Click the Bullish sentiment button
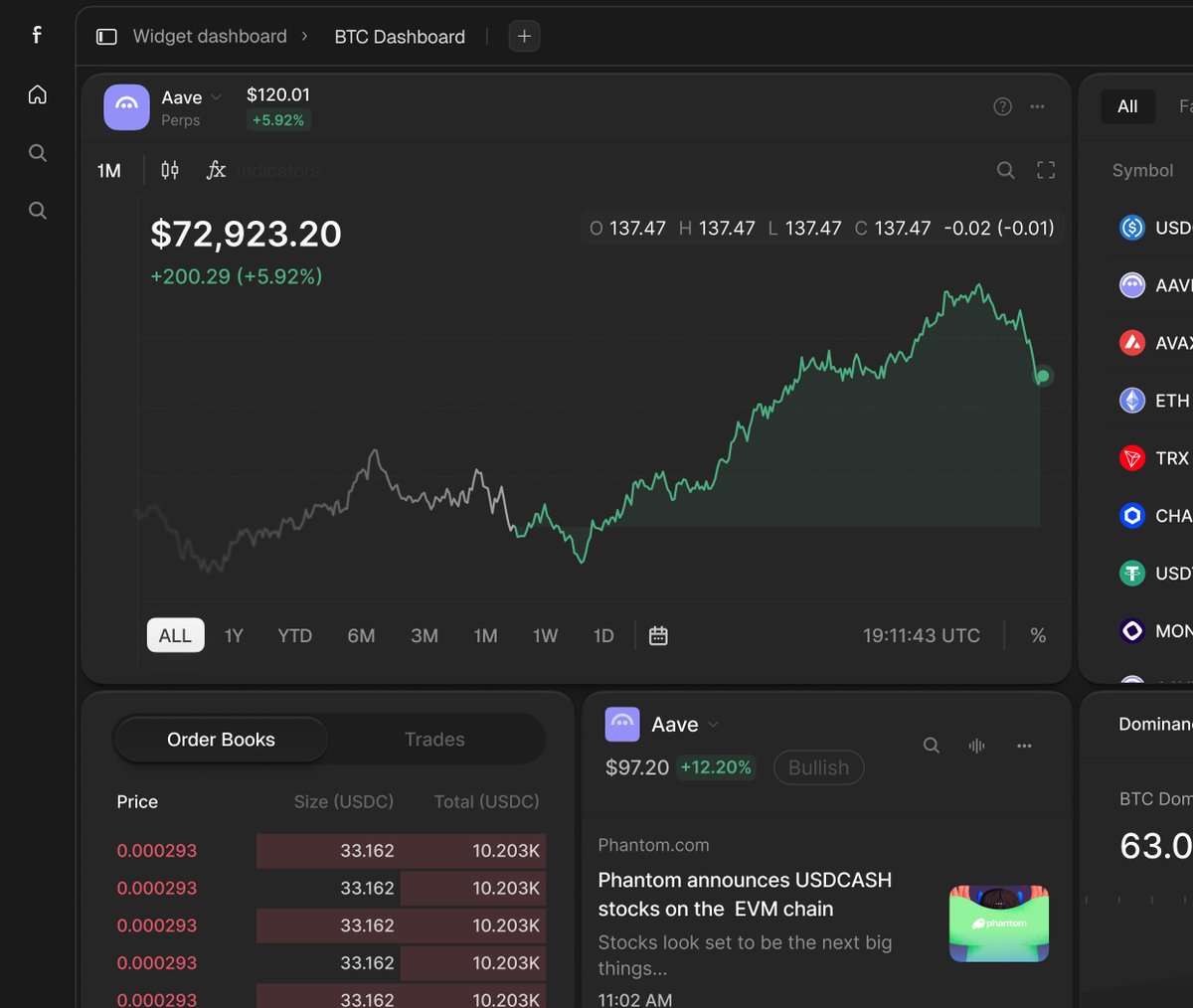The height and width of the screenshot is (1008, 1193). click(818, 767)
